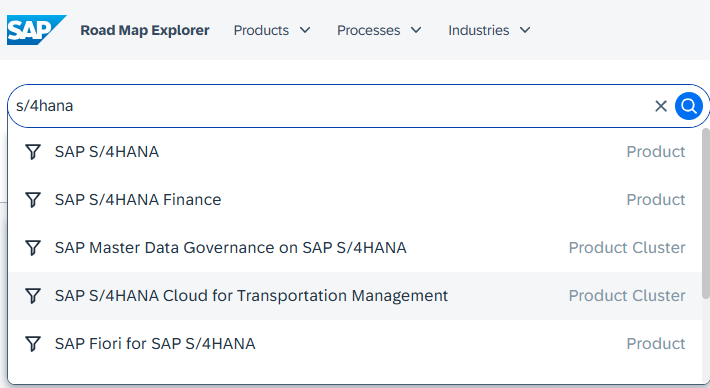Click Product label on SAP S/4HANA row
This screenshot has height=388, width=710.
(656, 152)
